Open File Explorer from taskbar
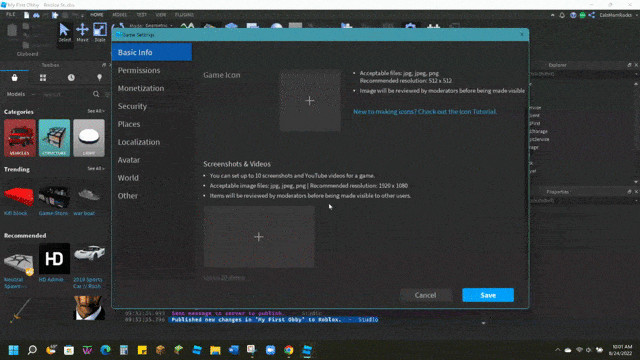 coord(215,350)
